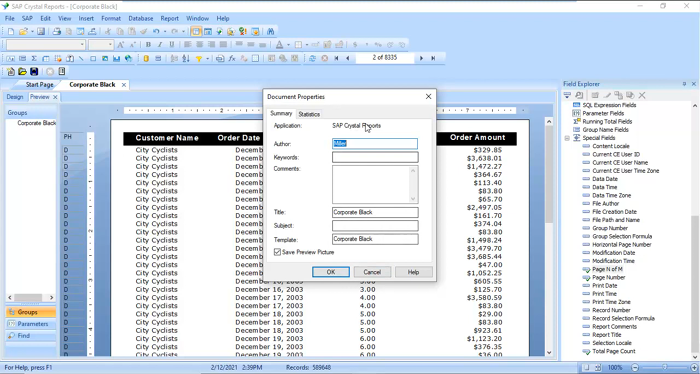Collapse the Special Fields tree node
The width and height of the screenshot is (700, 374).
pos(567,138)
